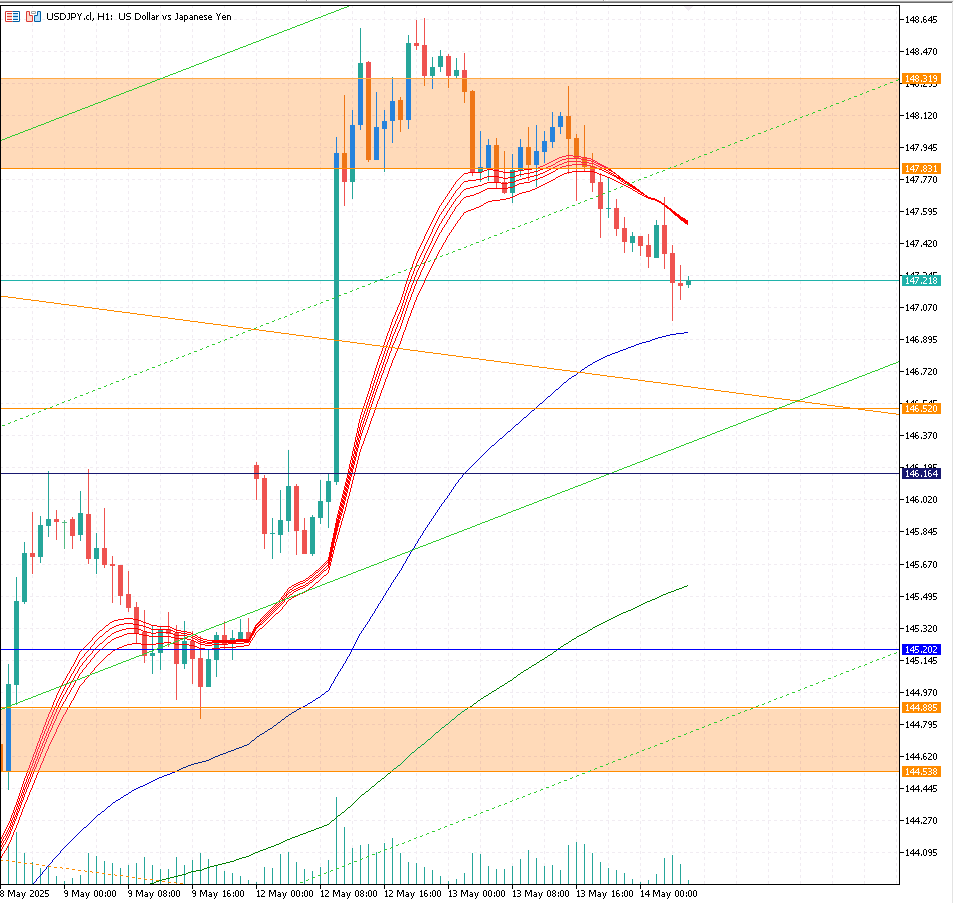Click the 145.670 value on price axis
954x903 pixels.
(921, 565)
